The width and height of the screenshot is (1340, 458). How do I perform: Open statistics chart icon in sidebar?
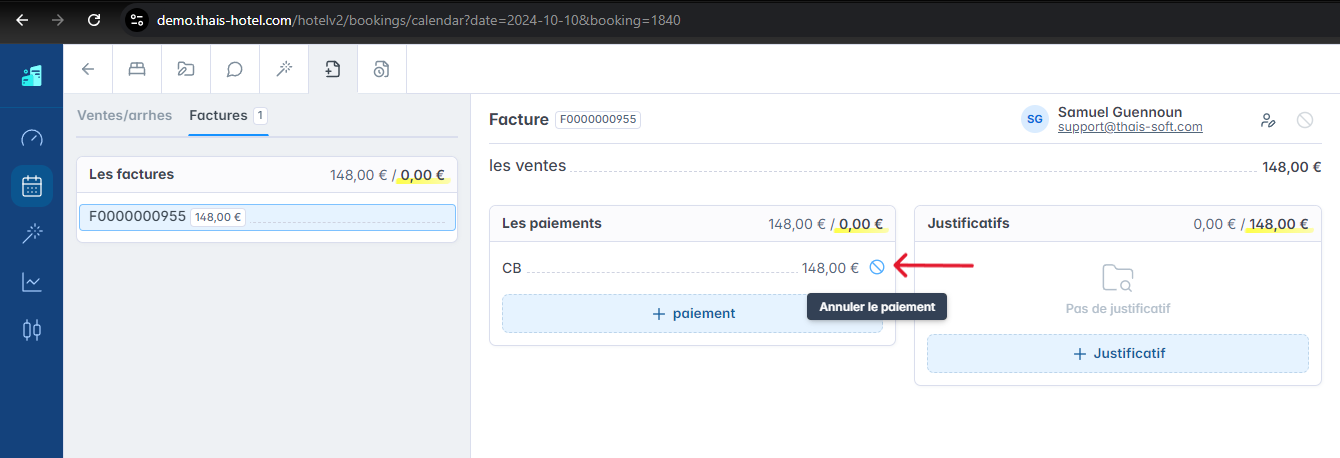click(x=32, y=282)
